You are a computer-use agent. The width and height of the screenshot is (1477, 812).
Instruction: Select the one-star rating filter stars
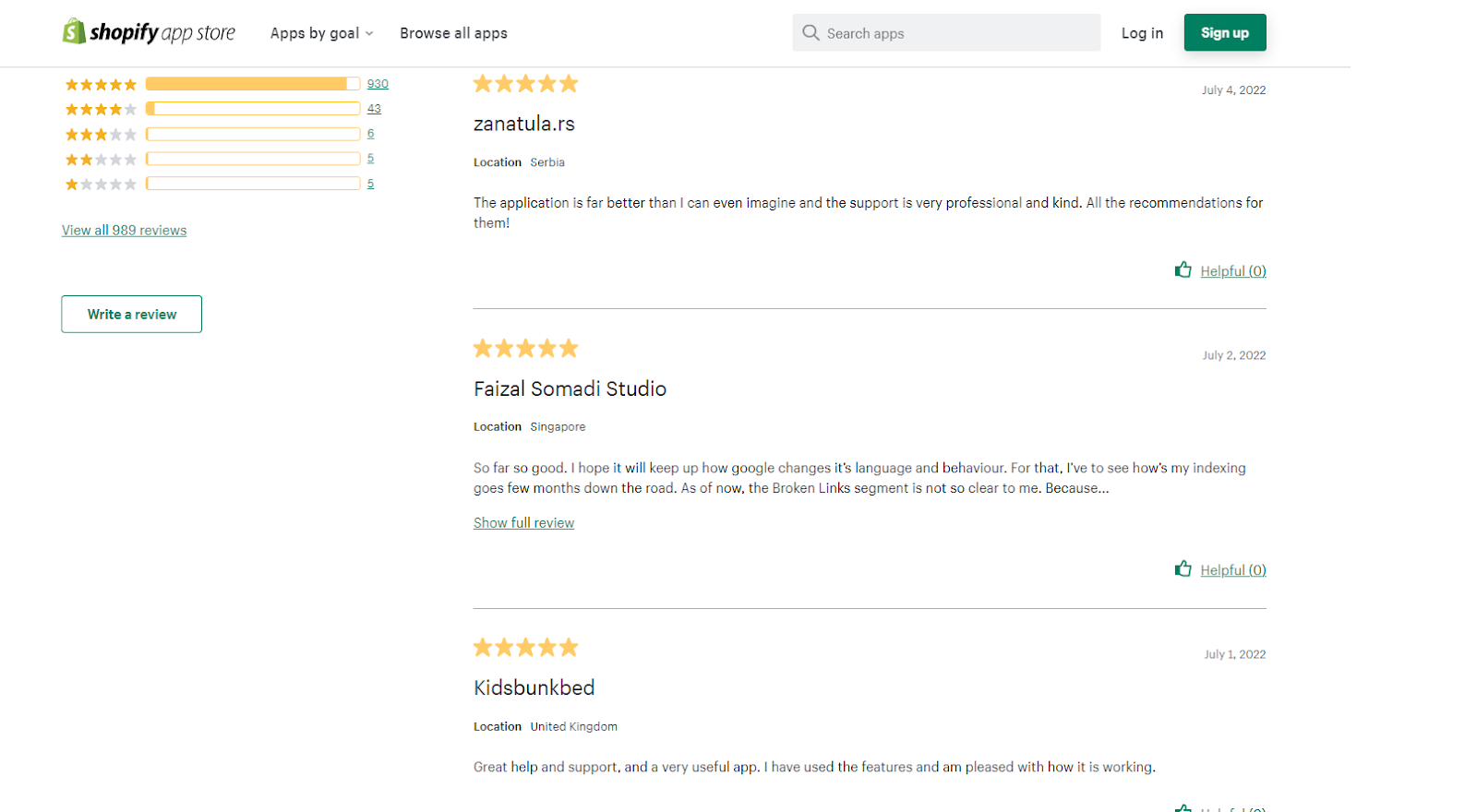pyautogui.click(x=101, y=185)
